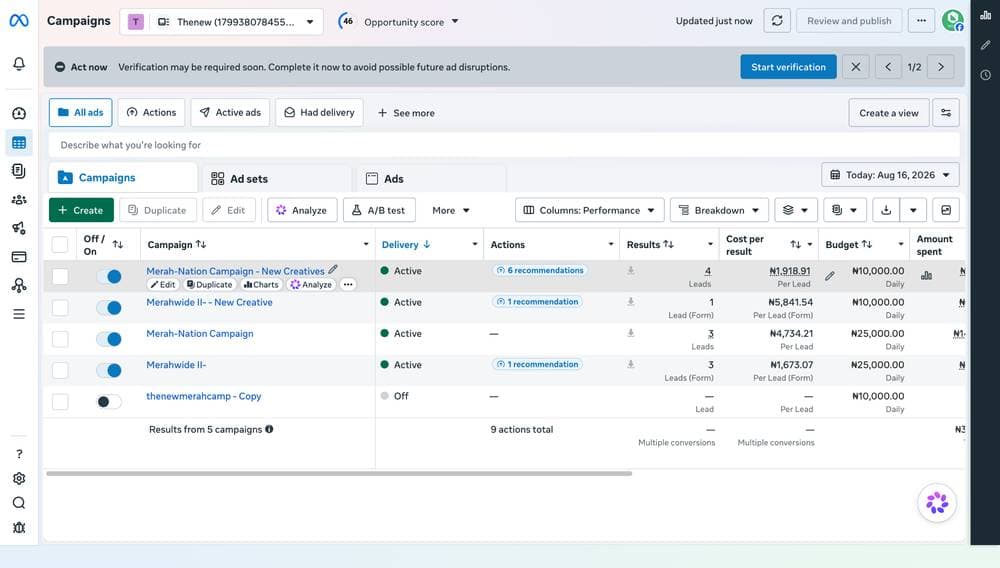Open the Merahwide II- campaign link
This screenshot has width=1000, height=568.
pos(176,365)
